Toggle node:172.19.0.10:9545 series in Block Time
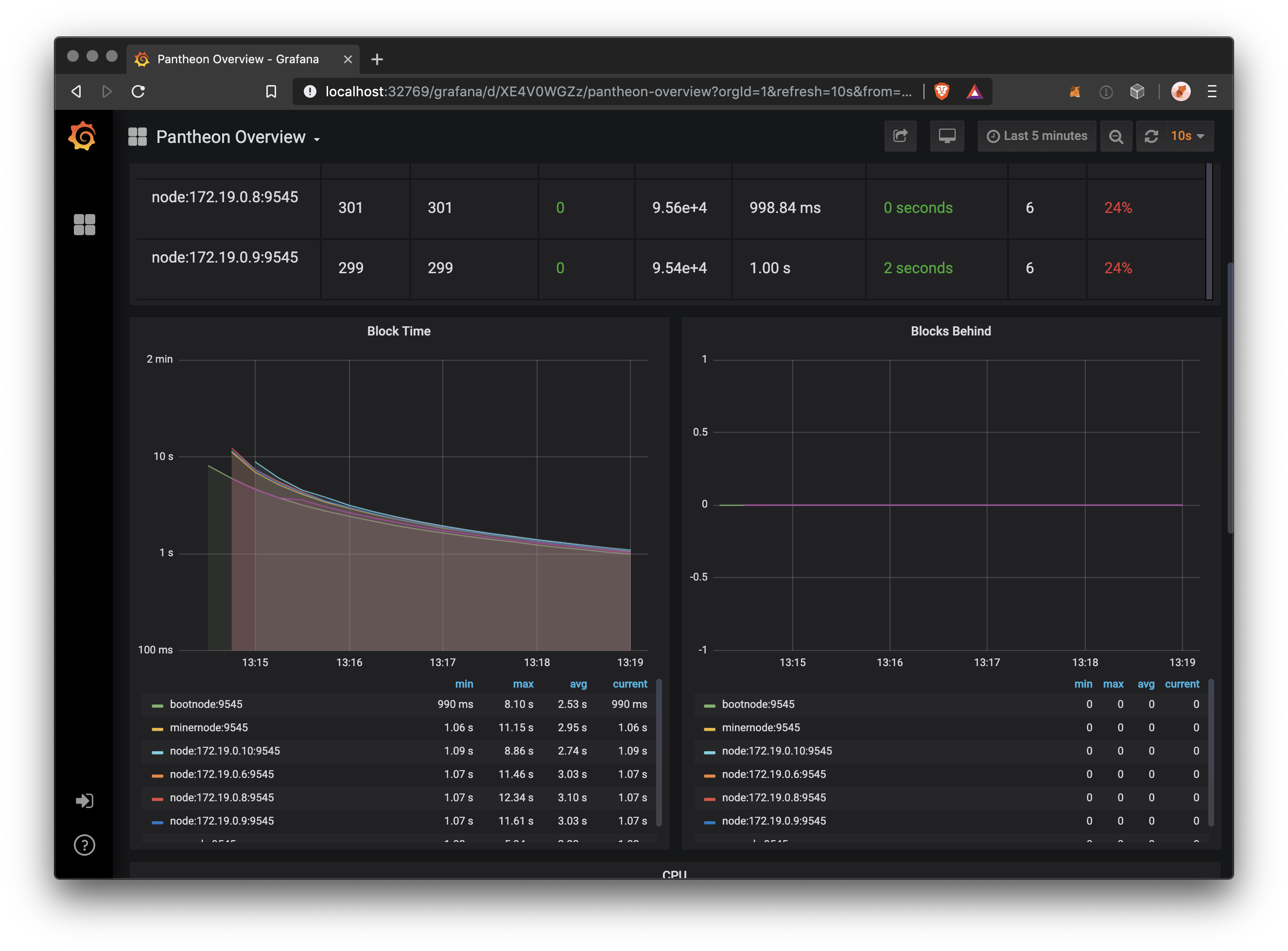1288x951 pixels. 225,751
